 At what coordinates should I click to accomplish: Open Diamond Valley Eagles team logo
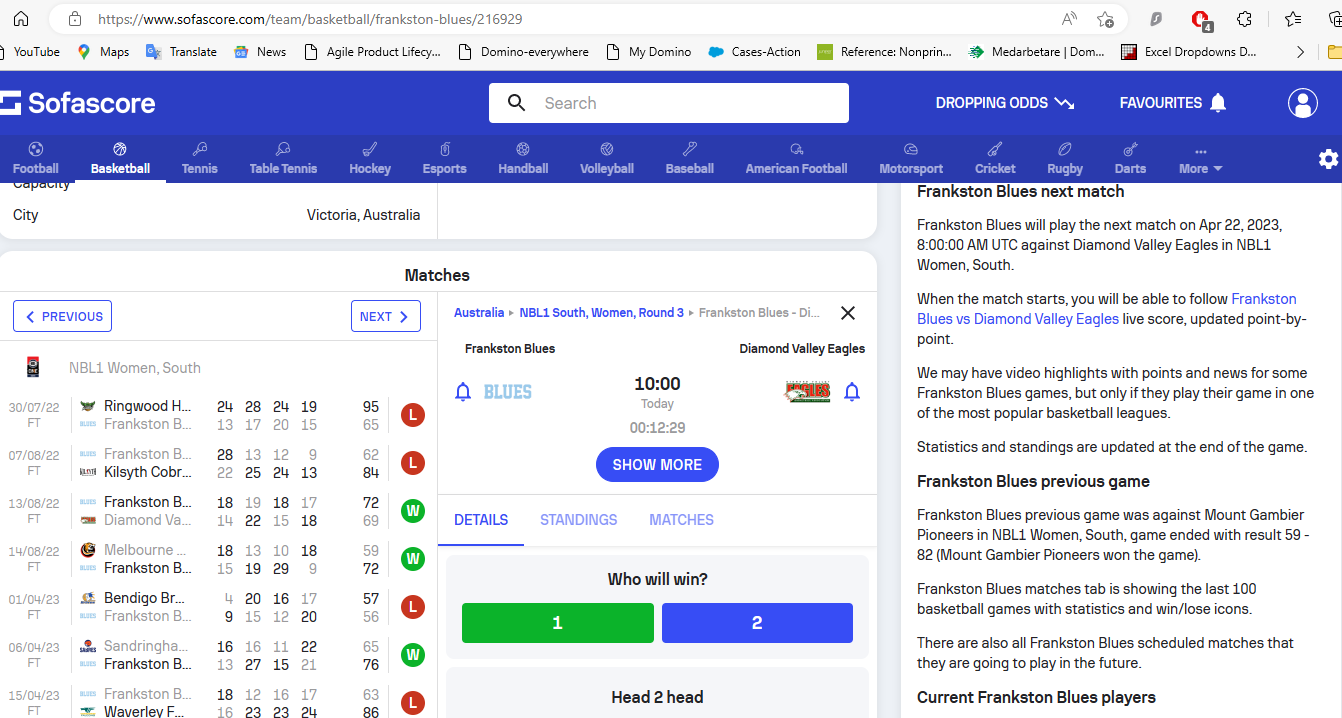pos(807,392)
